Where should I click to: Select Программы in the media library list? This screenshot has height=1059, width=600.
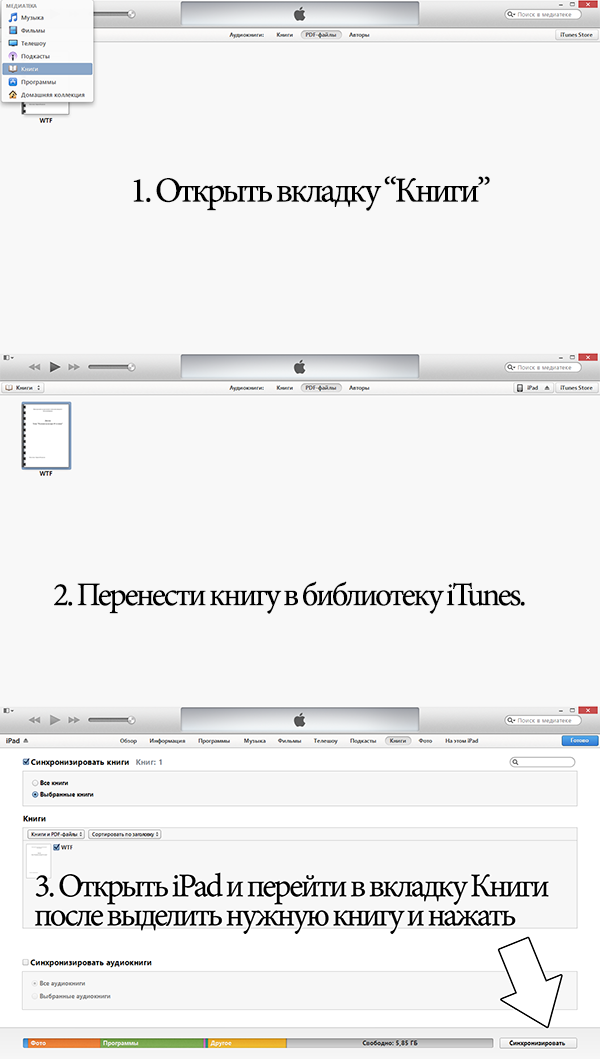38,82
